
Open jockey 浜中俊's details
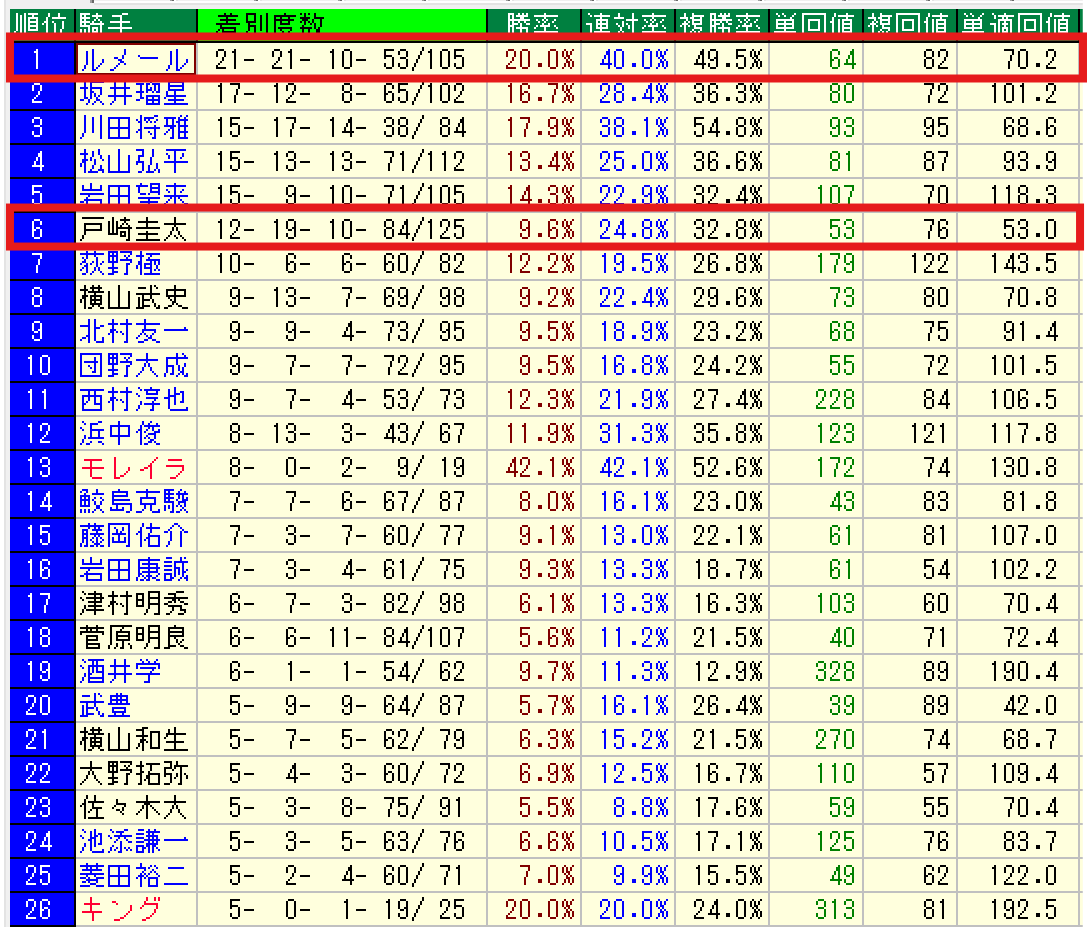(120, 434)
